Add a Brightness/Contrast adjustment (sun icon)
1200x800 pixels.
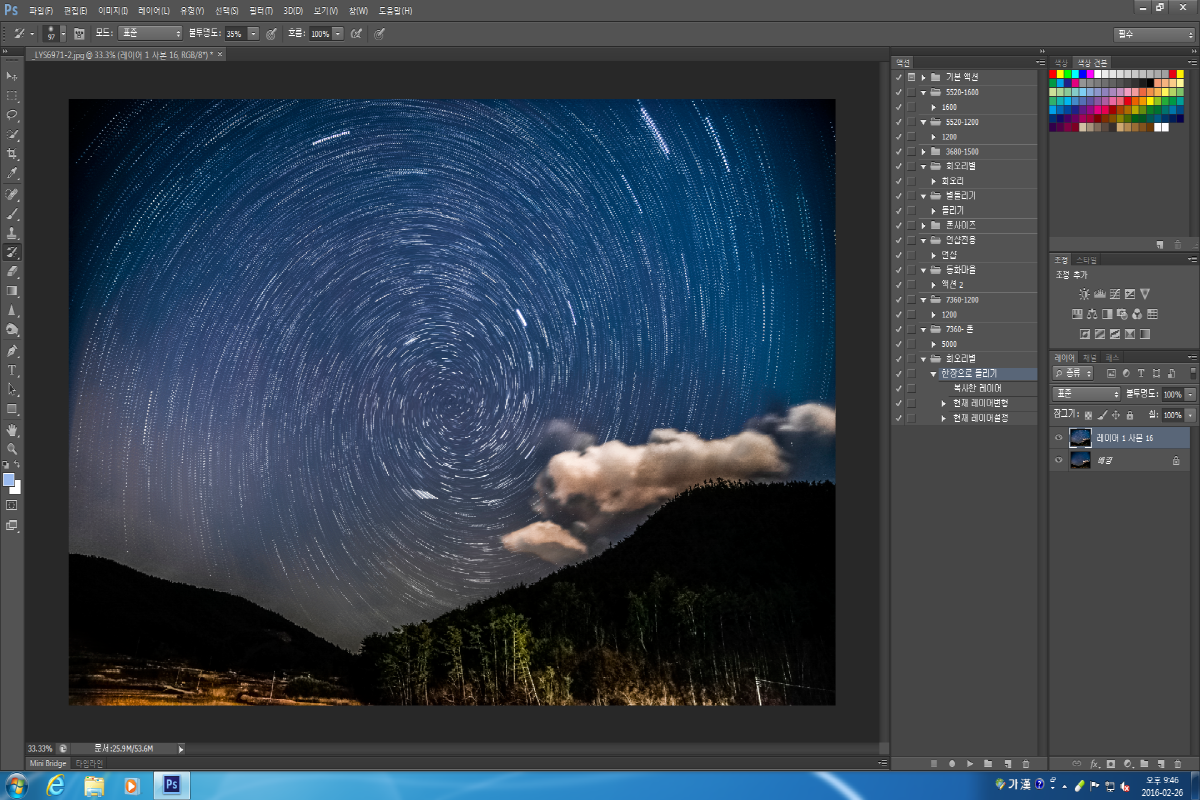click(x=1084, y=294)
